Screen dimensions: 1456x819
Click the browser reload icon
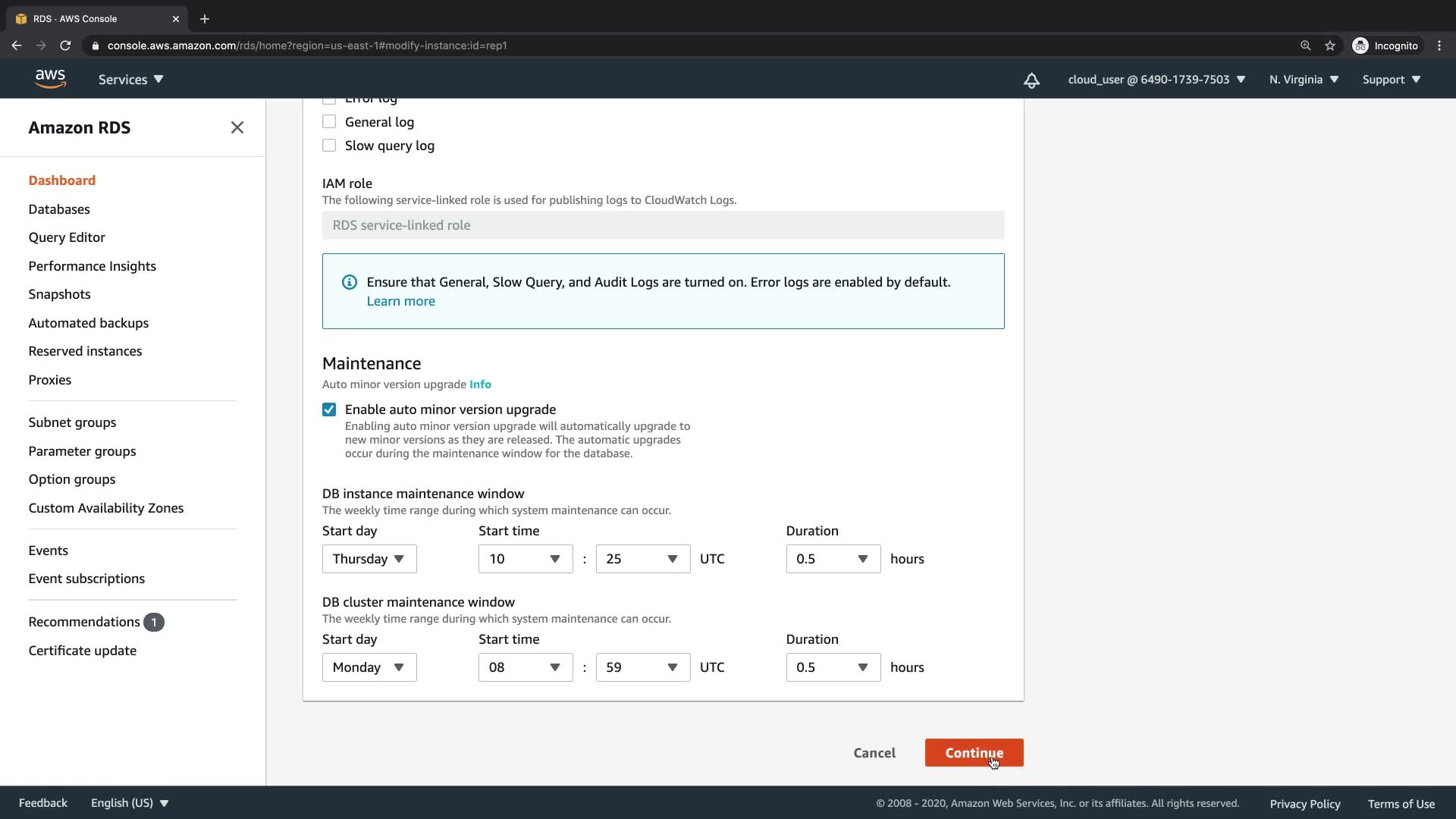point(66,45)
